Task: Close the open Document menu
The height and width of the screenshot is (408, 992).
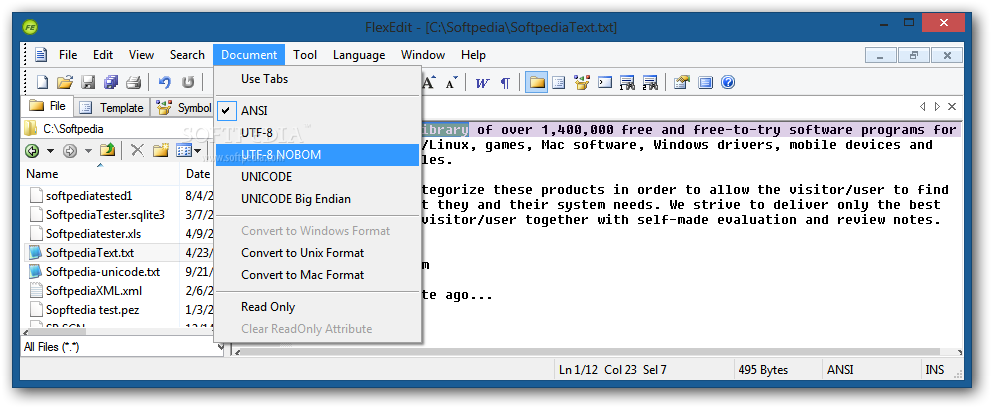Action: (249, 55)
